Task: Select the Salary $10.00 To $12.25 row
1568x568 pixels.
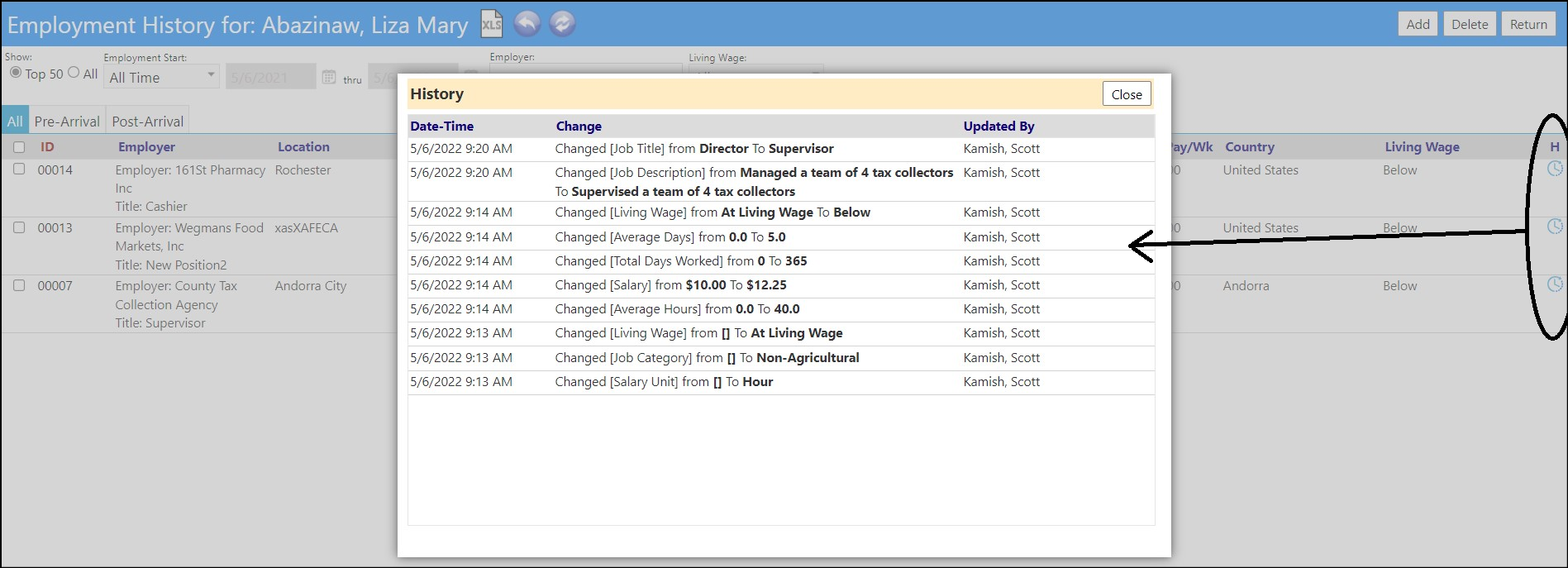Action: click(x=781, y=285)
